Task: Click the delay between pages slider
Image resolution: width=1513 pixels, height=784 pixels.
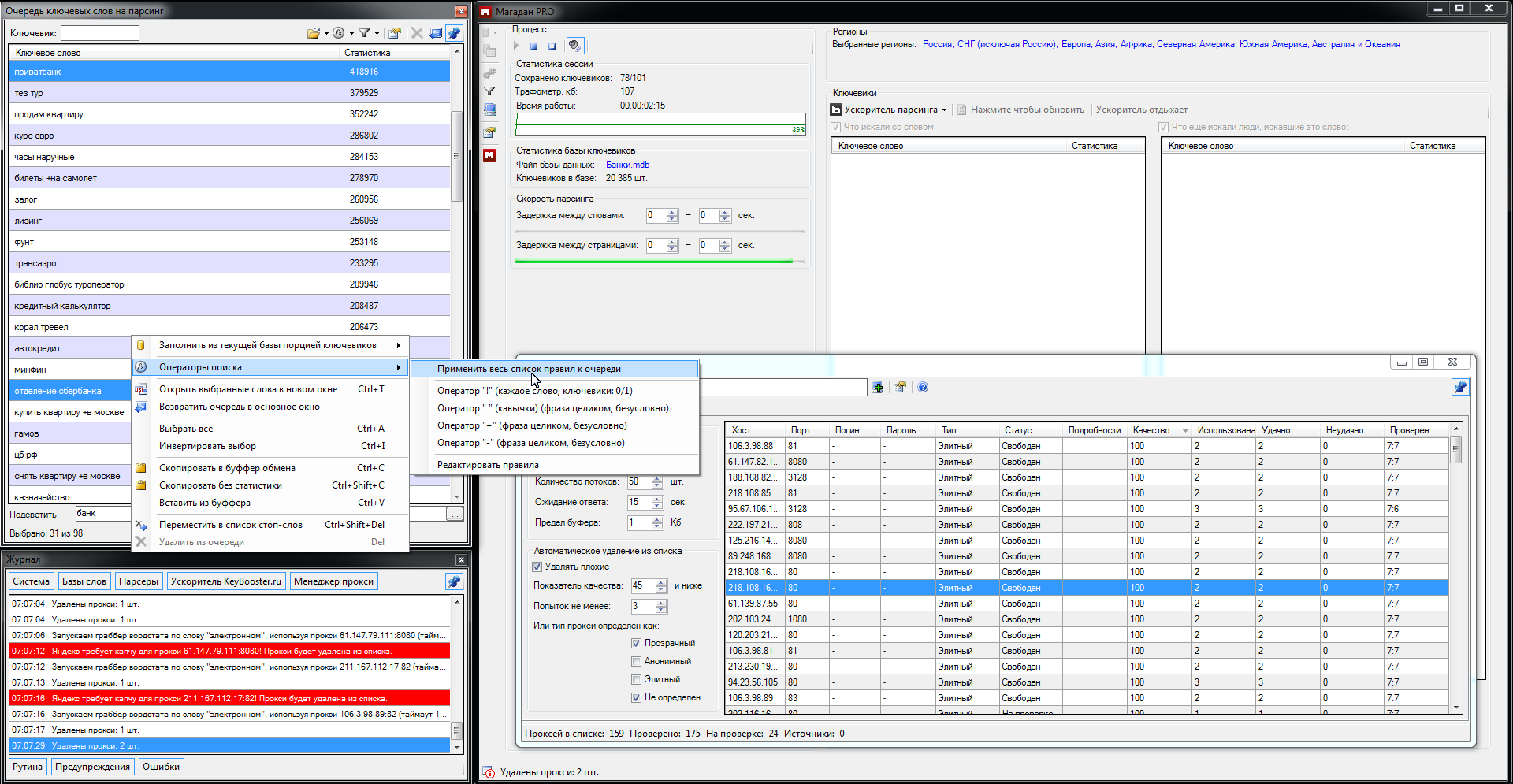Action: coord(660,262)
